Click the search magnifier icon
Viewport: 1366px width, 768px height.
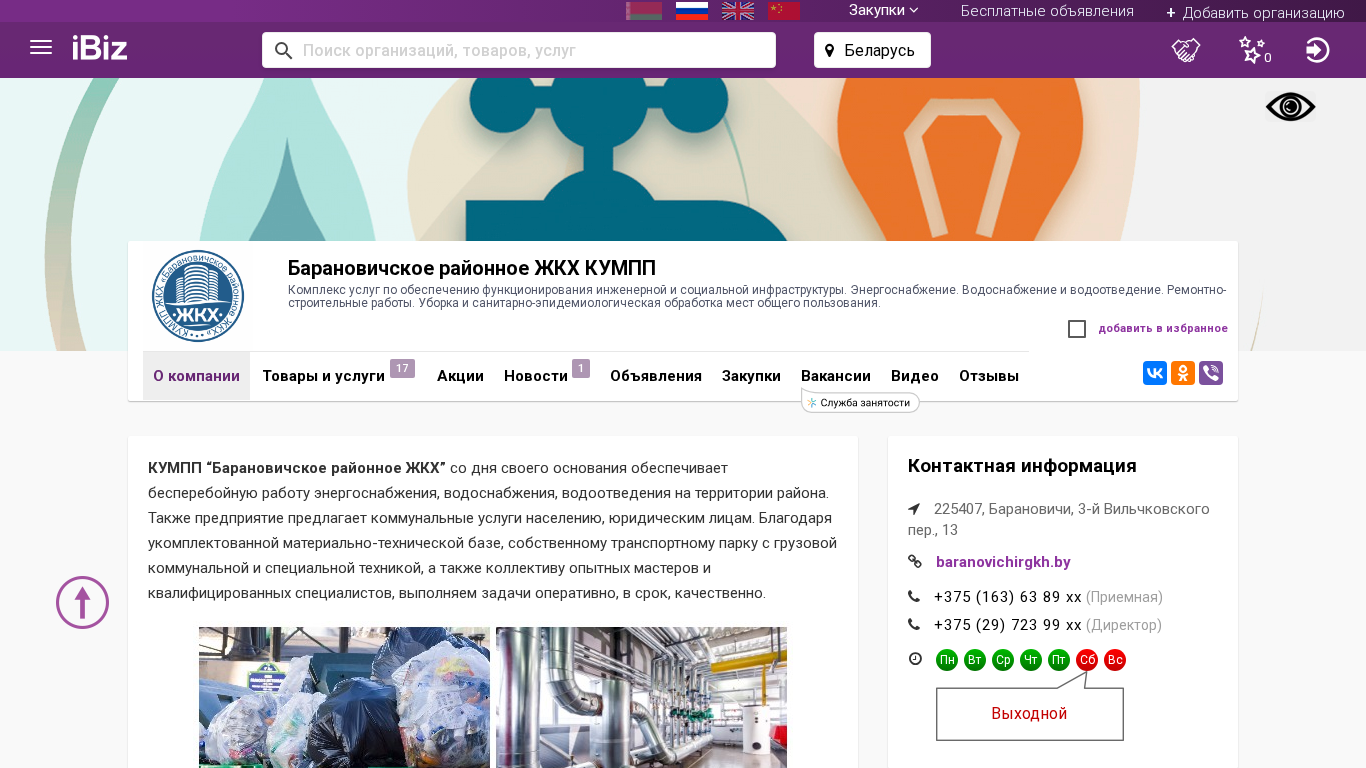point(283,50)
